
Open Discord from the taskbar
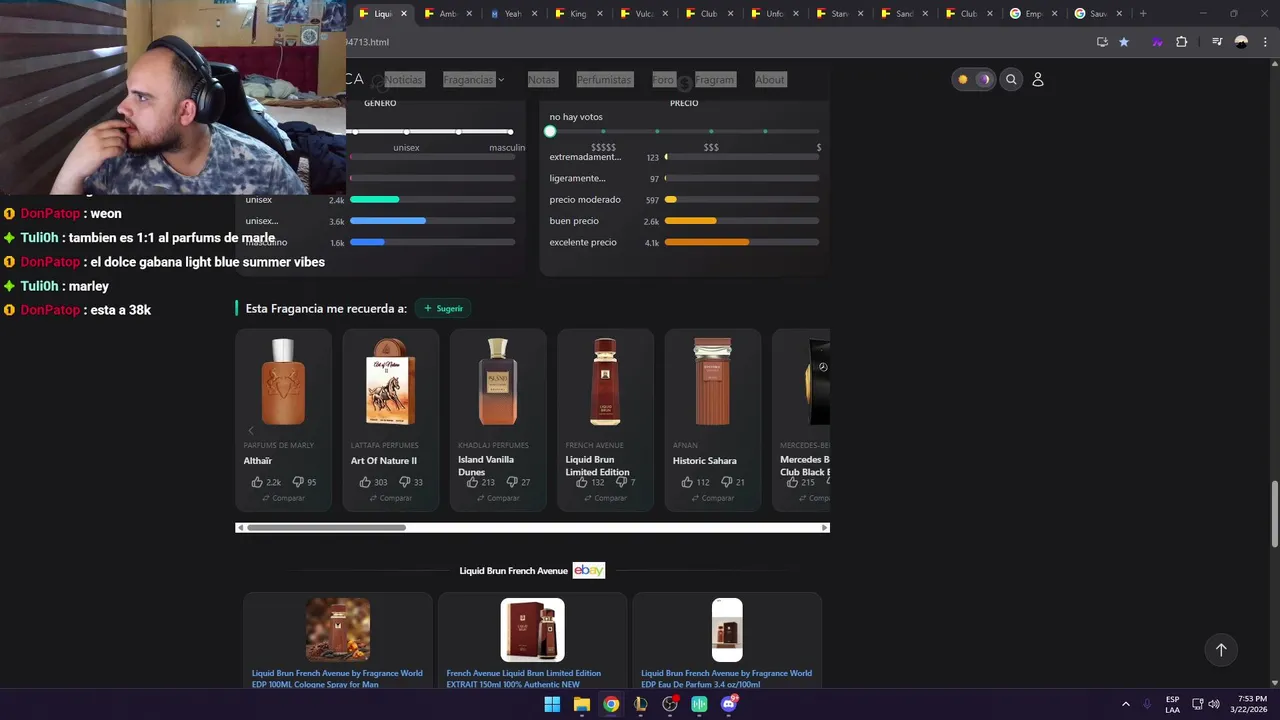click(x=729, y=704)
